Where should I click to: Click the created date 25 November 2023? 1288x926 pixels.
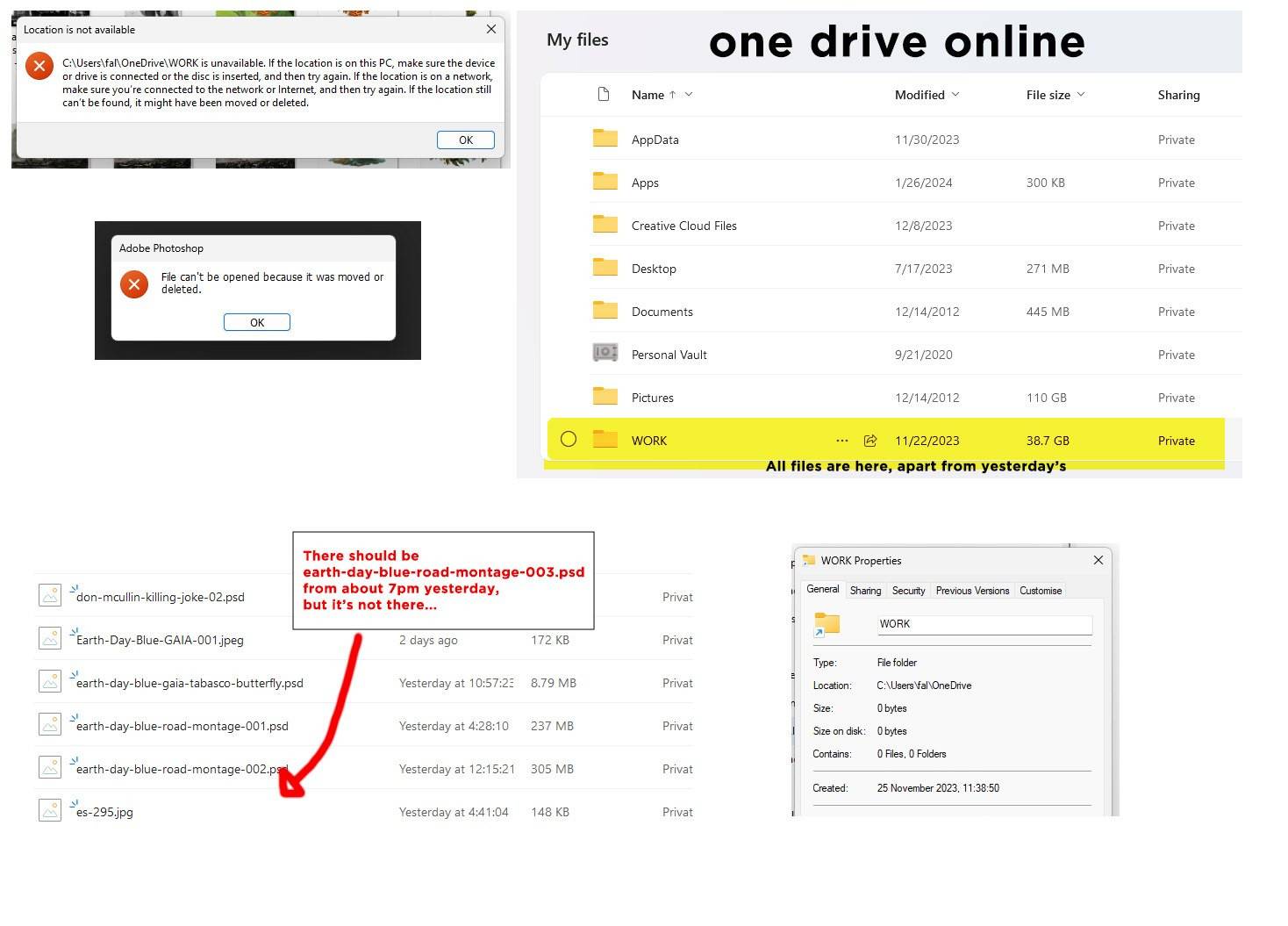[938, 788]
